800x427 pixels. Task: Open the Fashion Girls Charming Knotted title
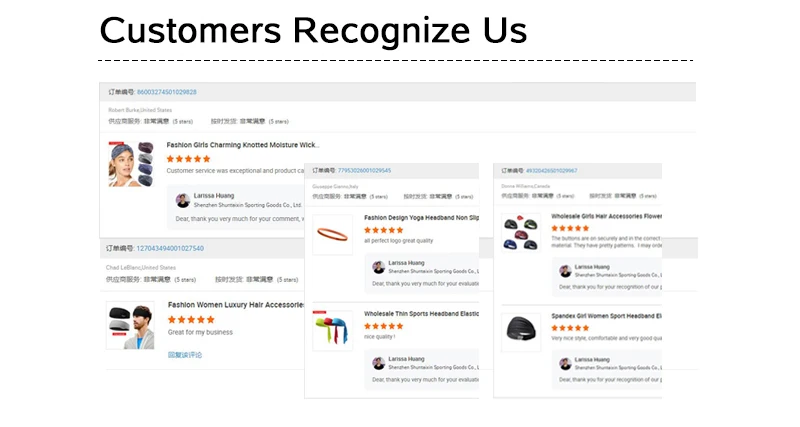click(x=242, y=145)
